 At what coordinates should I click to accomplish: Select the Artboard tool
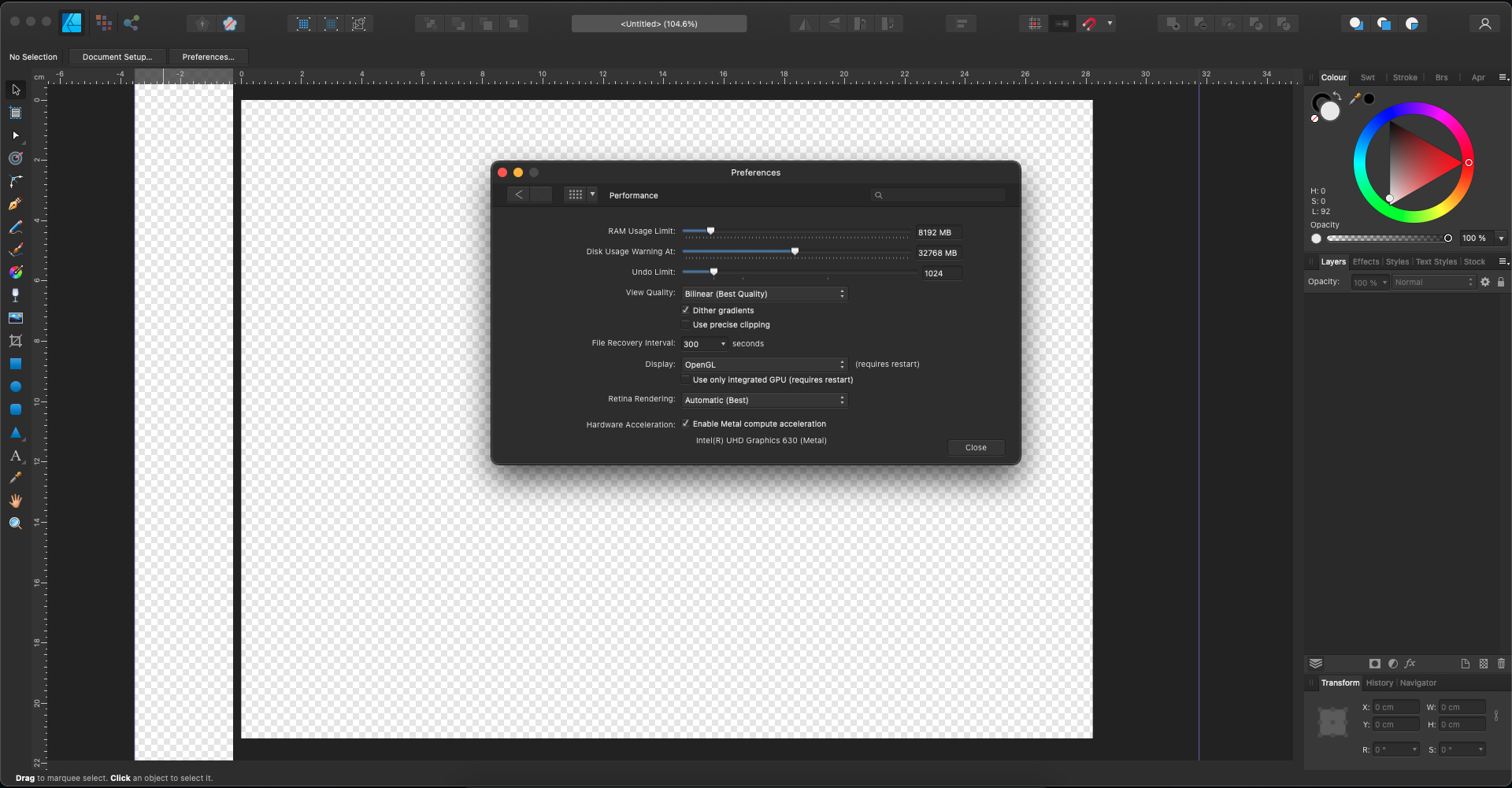click(x=16, y=113)
